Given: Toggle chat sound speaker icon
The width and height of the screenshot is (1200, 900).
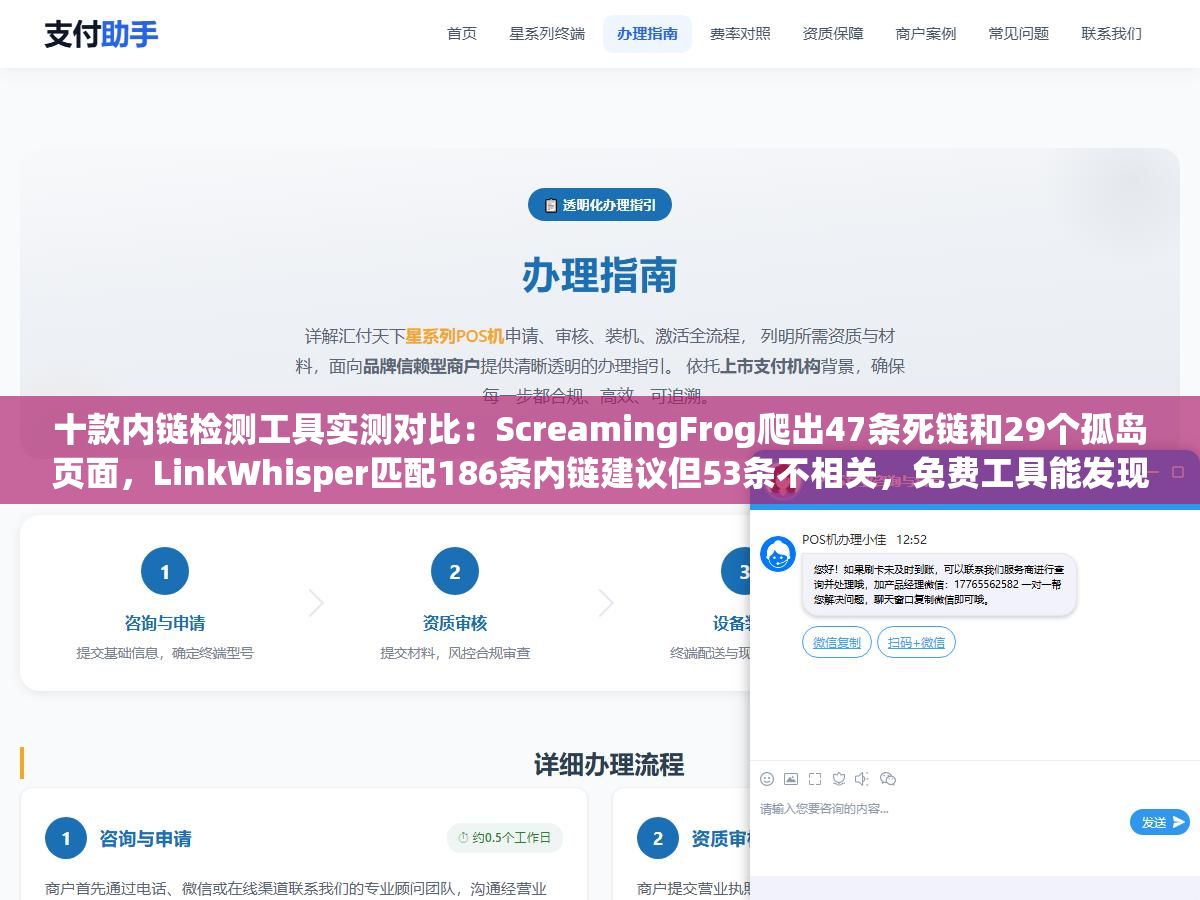Looking at the screenshot, I should (863, 779).
